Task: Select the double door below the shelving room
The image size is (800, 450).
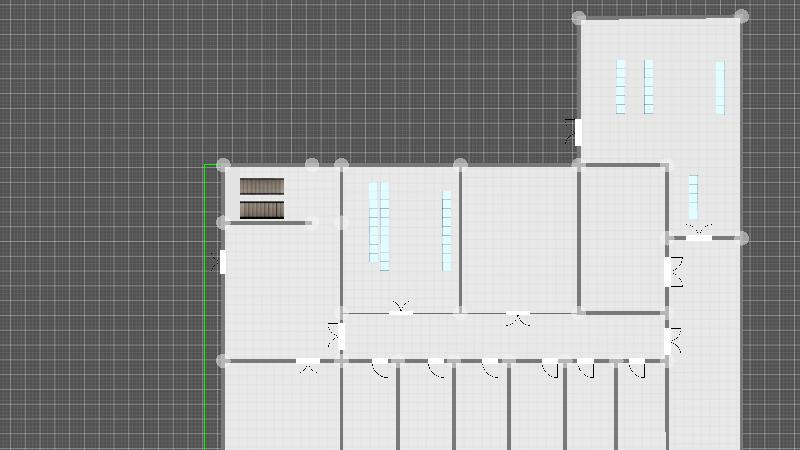Action: (x=401, y=310)
